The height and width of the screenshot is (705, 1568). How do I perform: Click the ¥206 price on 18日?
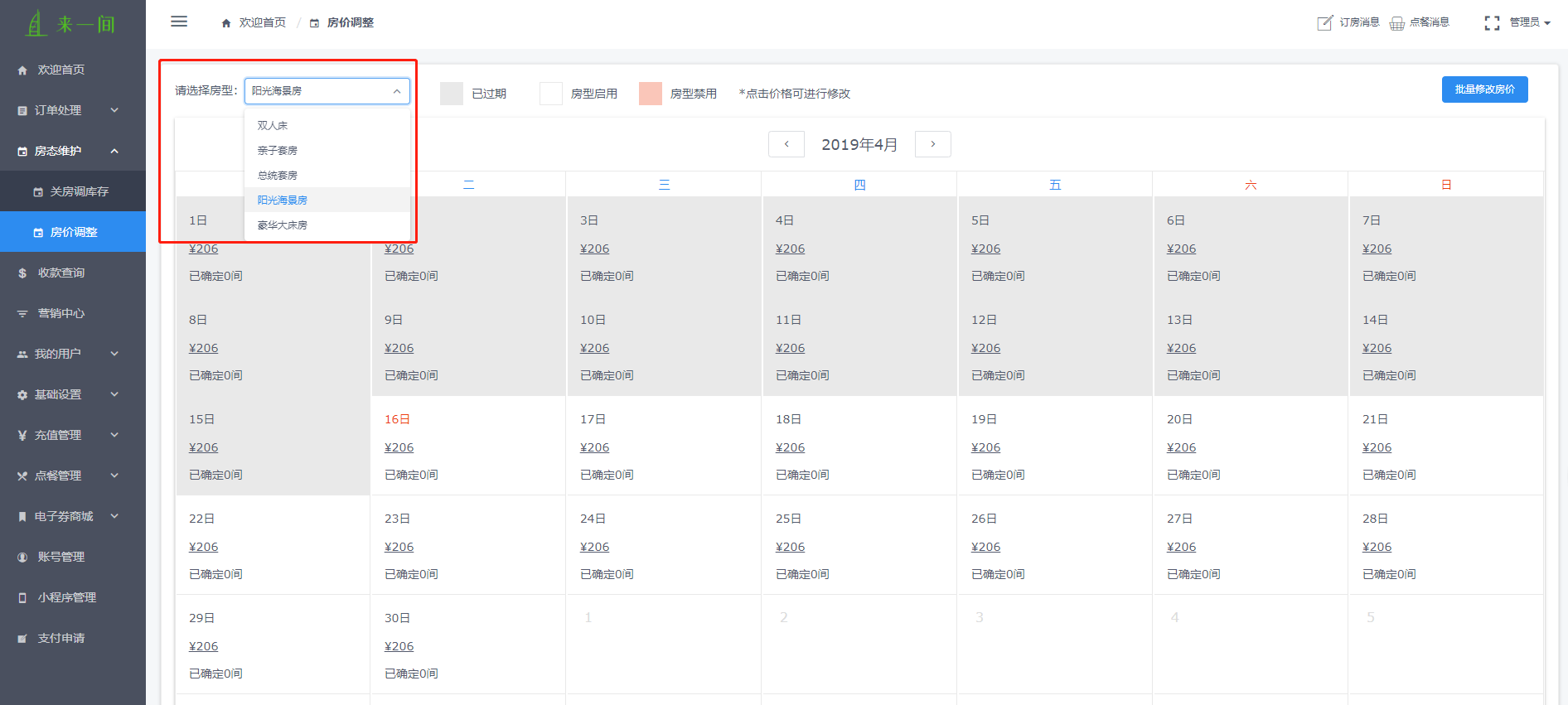(x=790, y=447)
